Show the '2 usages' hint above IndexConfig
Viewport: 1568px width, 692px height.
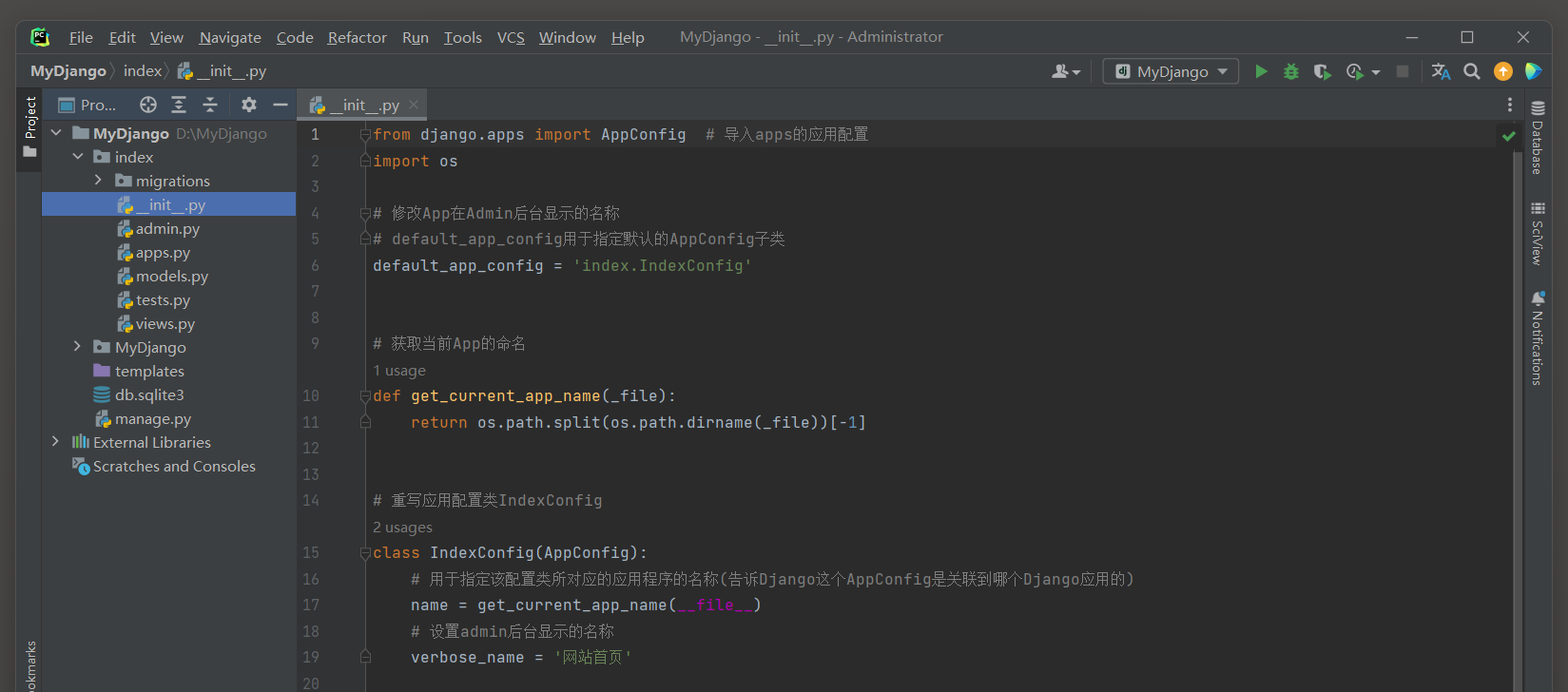[402, 528]
